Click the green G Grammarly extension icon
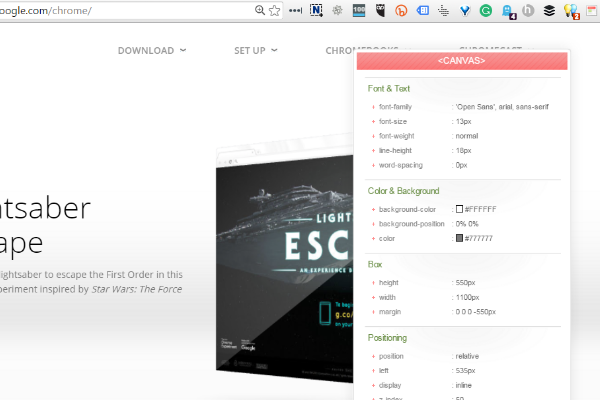 (486, 11)
